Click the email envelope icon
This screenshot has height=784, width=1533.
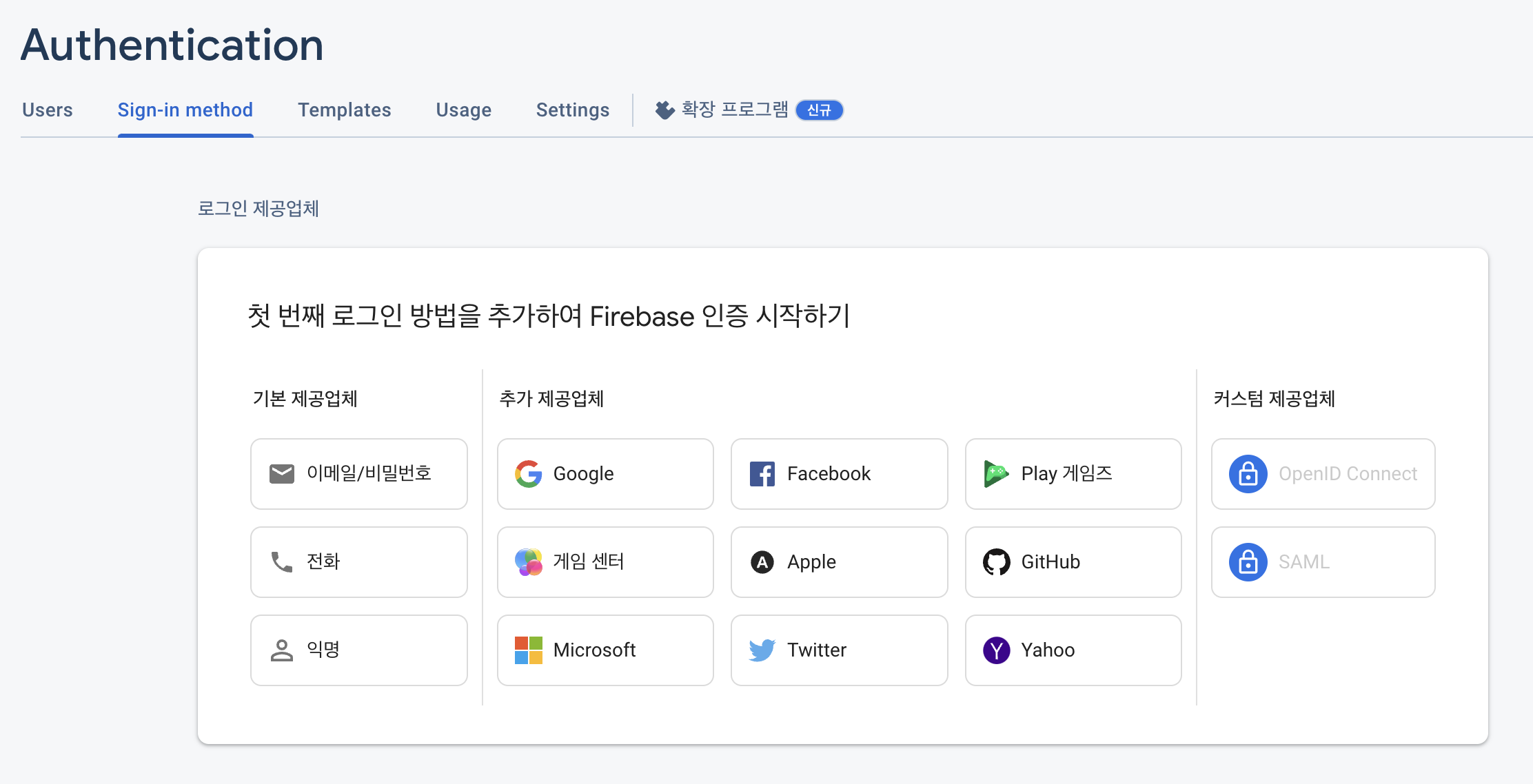281,474
